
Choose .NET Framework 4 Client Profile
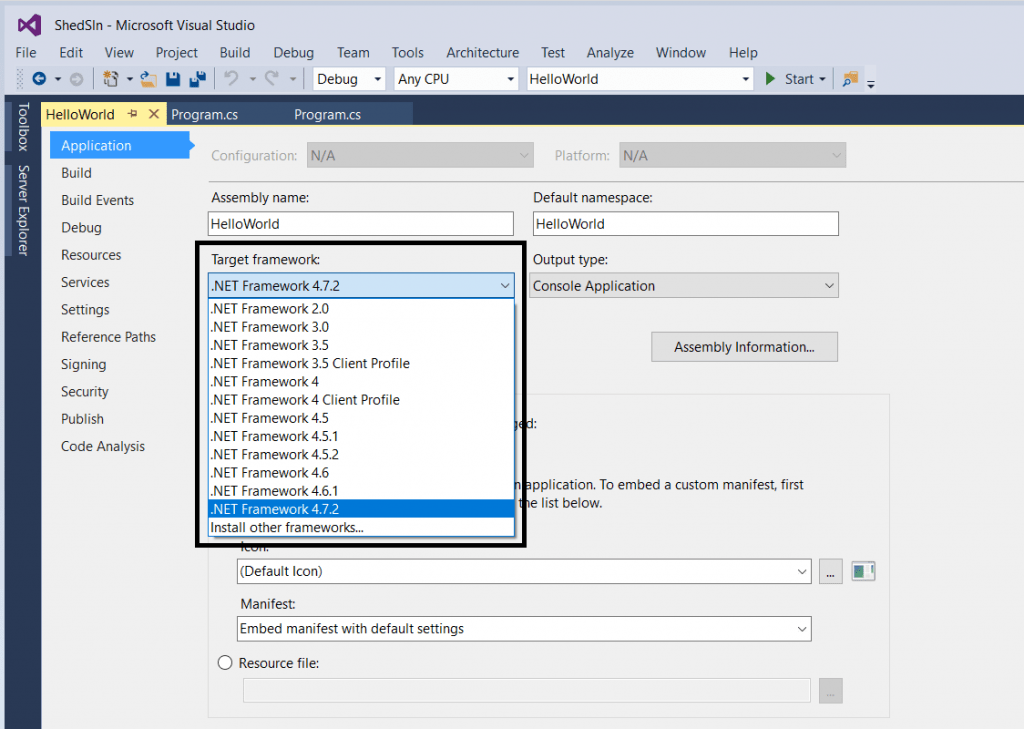click(x=361, y=400)
